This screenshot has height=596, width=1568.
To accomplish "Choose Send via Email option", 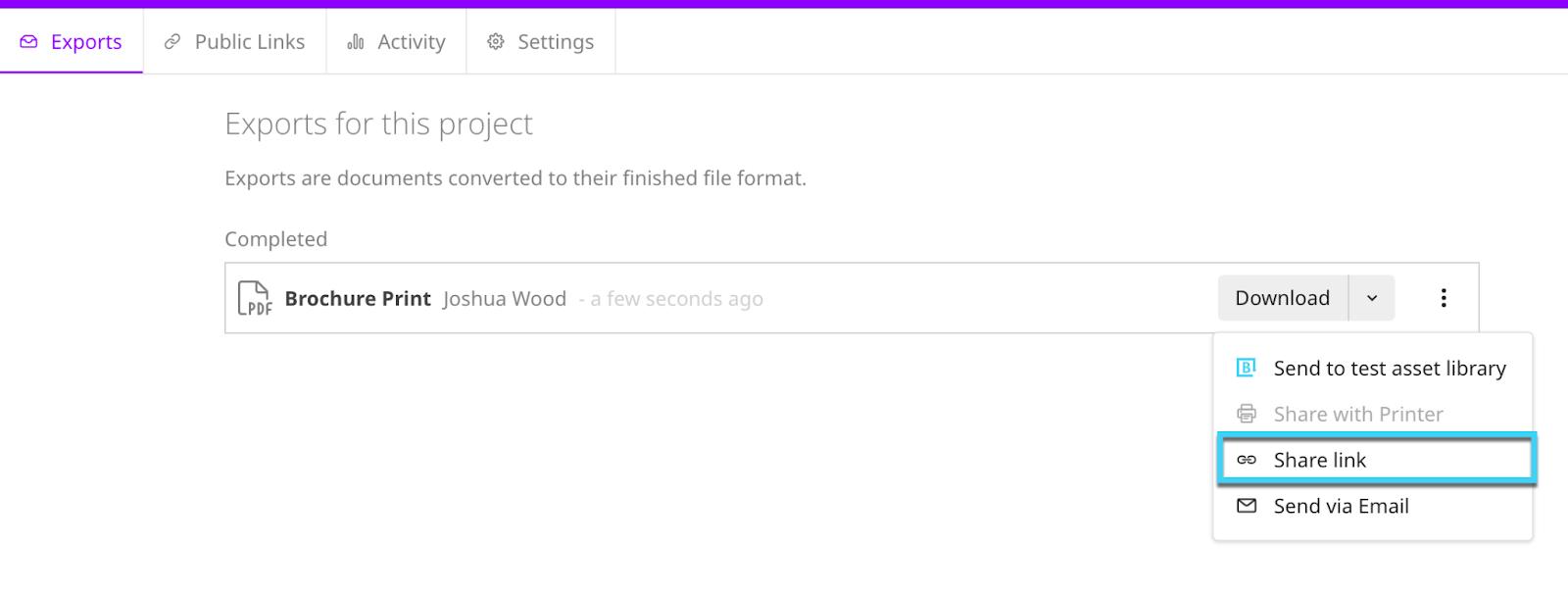I will tap(1373, 506).
